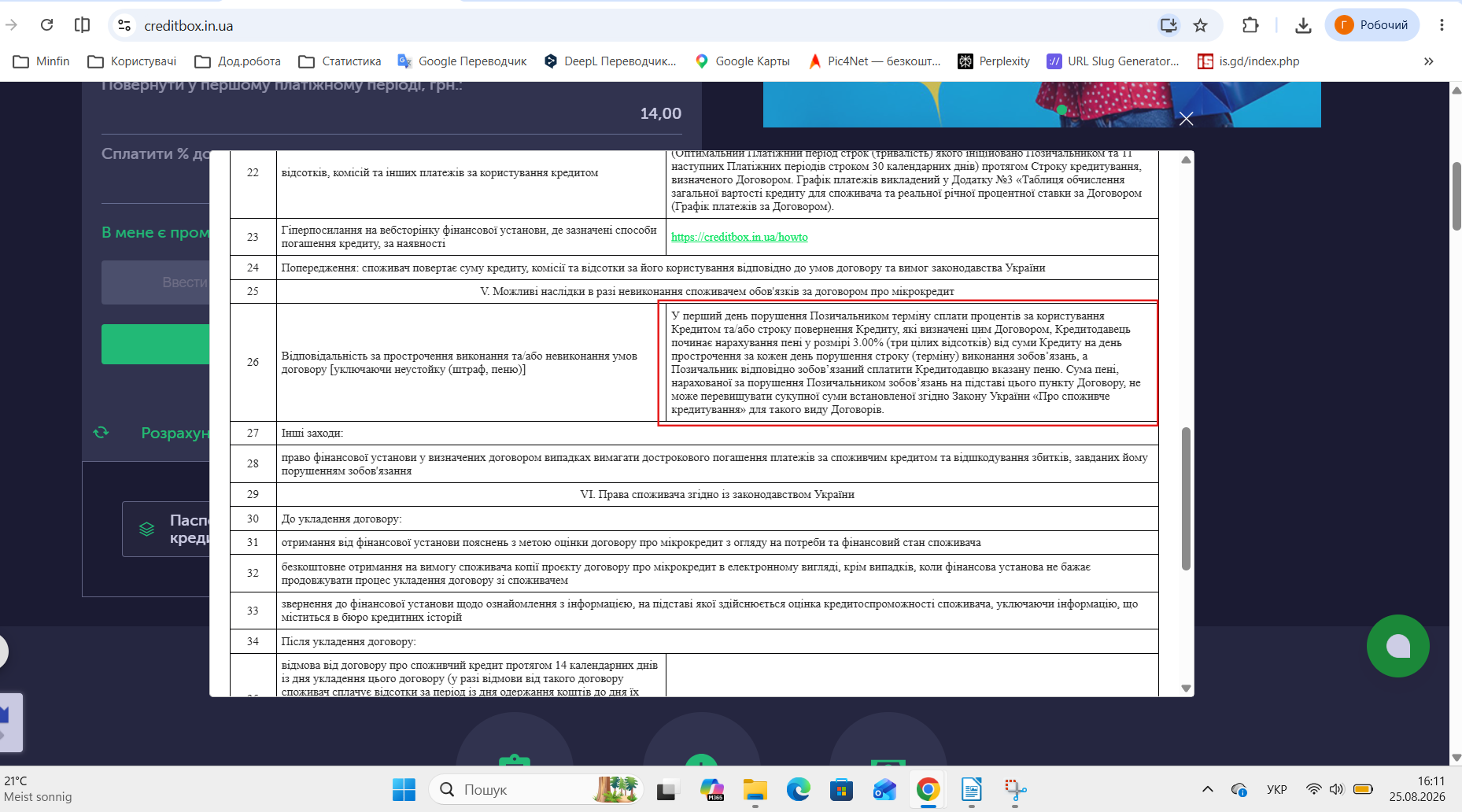Open the weather widget showing 21°C

point(38,789)
